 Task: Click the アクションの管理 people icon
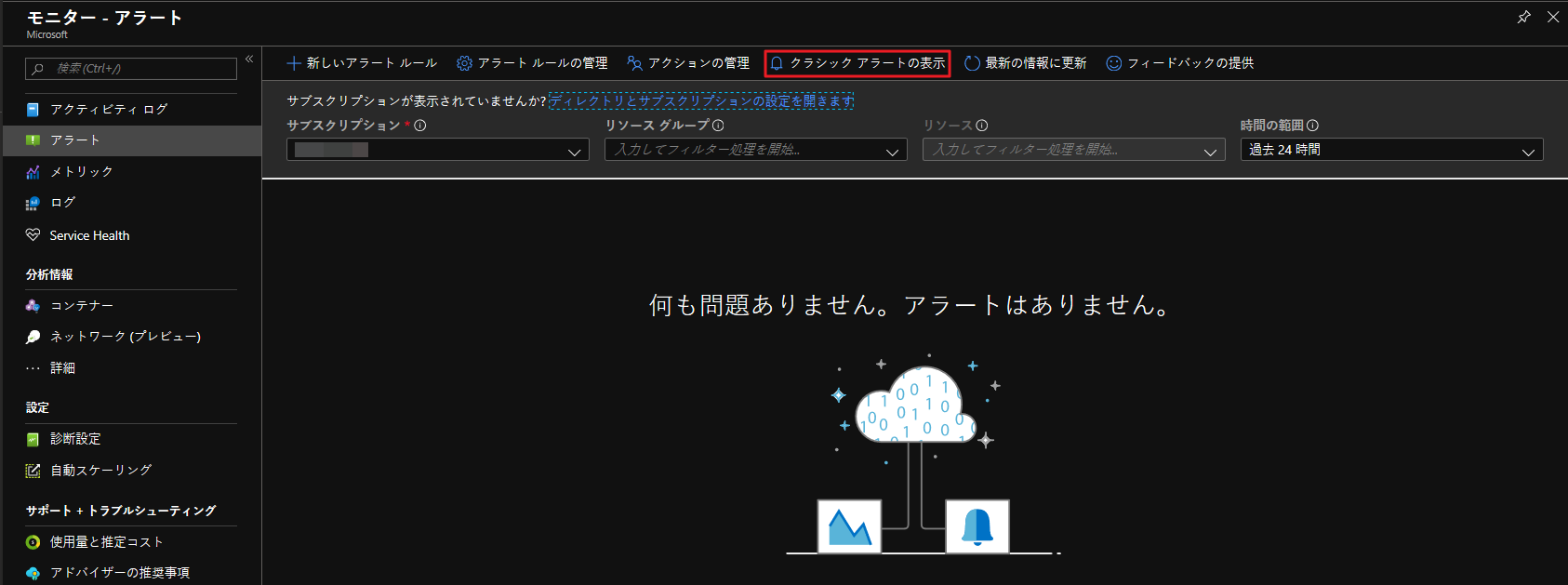click(634, 63)
